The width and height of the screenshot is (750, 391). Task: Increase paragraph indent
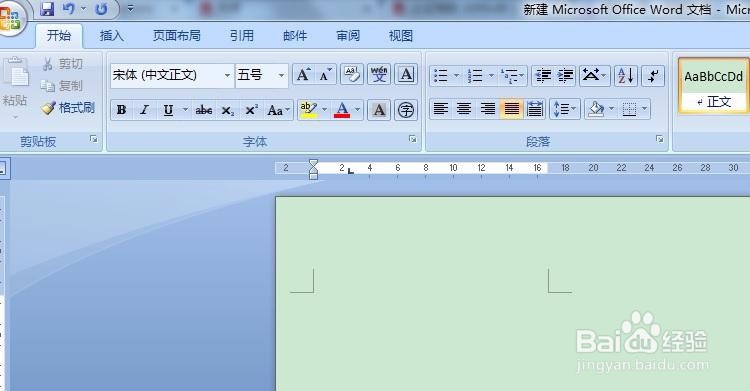point(565,76)
